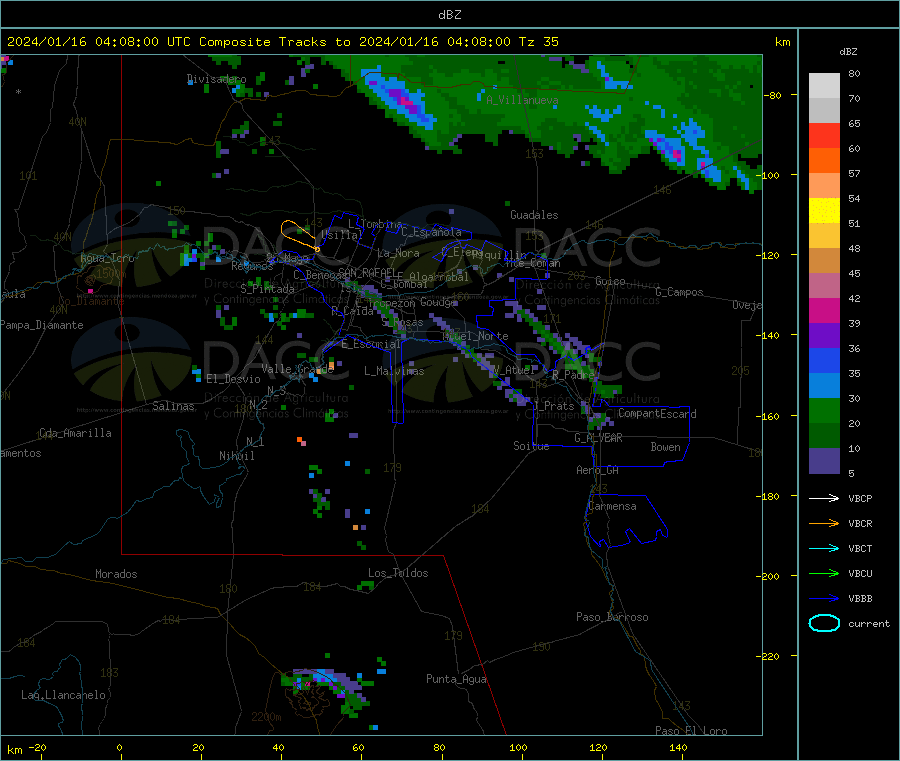Click the orange storm track outline near Usillal
The height and width of the screenshot is (761, 900).
(x=299, y=234)
